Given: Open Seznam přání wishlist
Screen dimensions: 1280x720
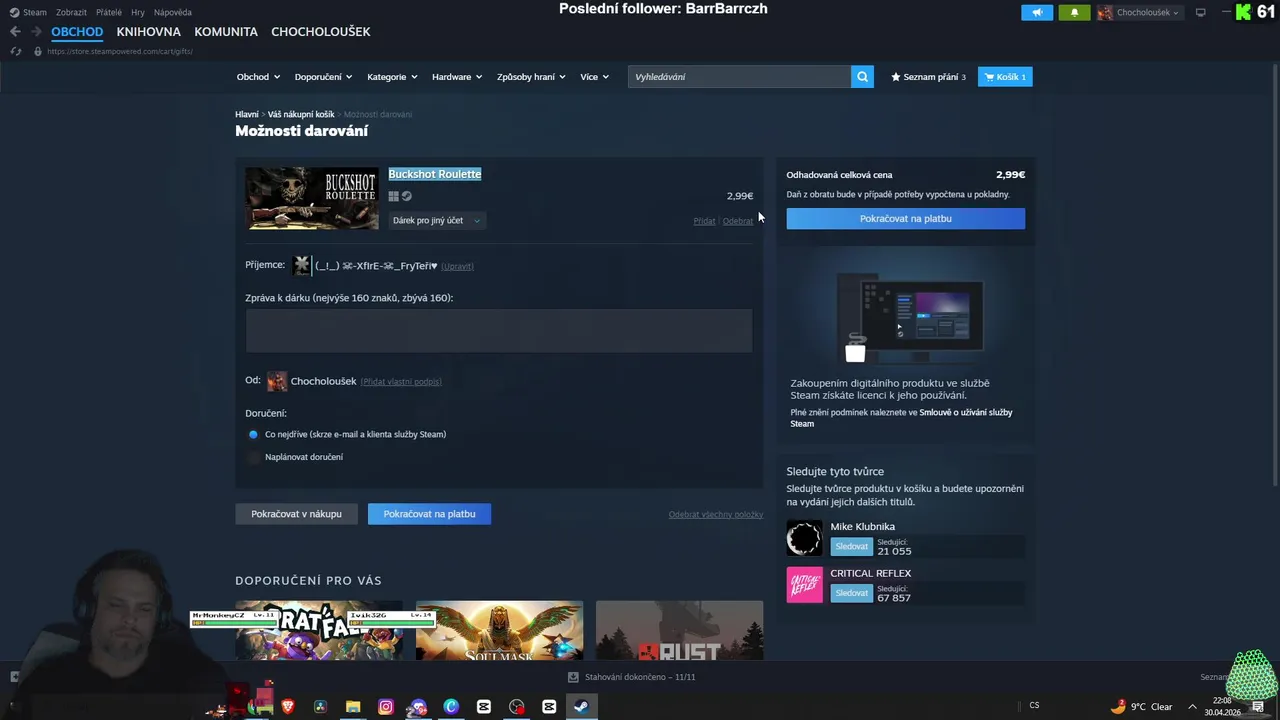Looking at the screenshot, I should point(928,77).
